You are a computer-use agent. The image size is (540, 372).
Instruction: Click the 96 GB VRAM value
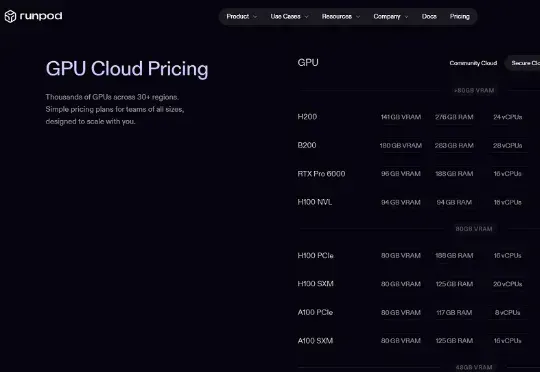(401, 174)
